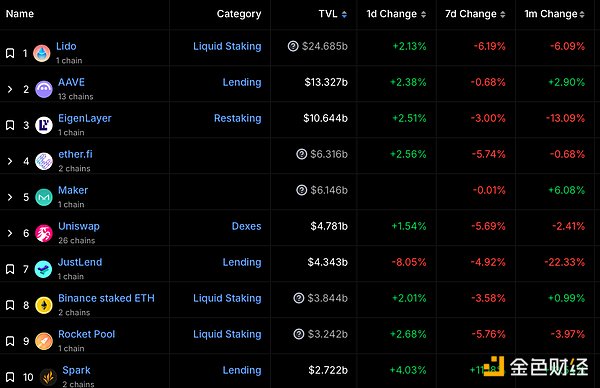
Task: Sort by the 7d Change column
Action: pyautogui.click(x=475, y=14)
